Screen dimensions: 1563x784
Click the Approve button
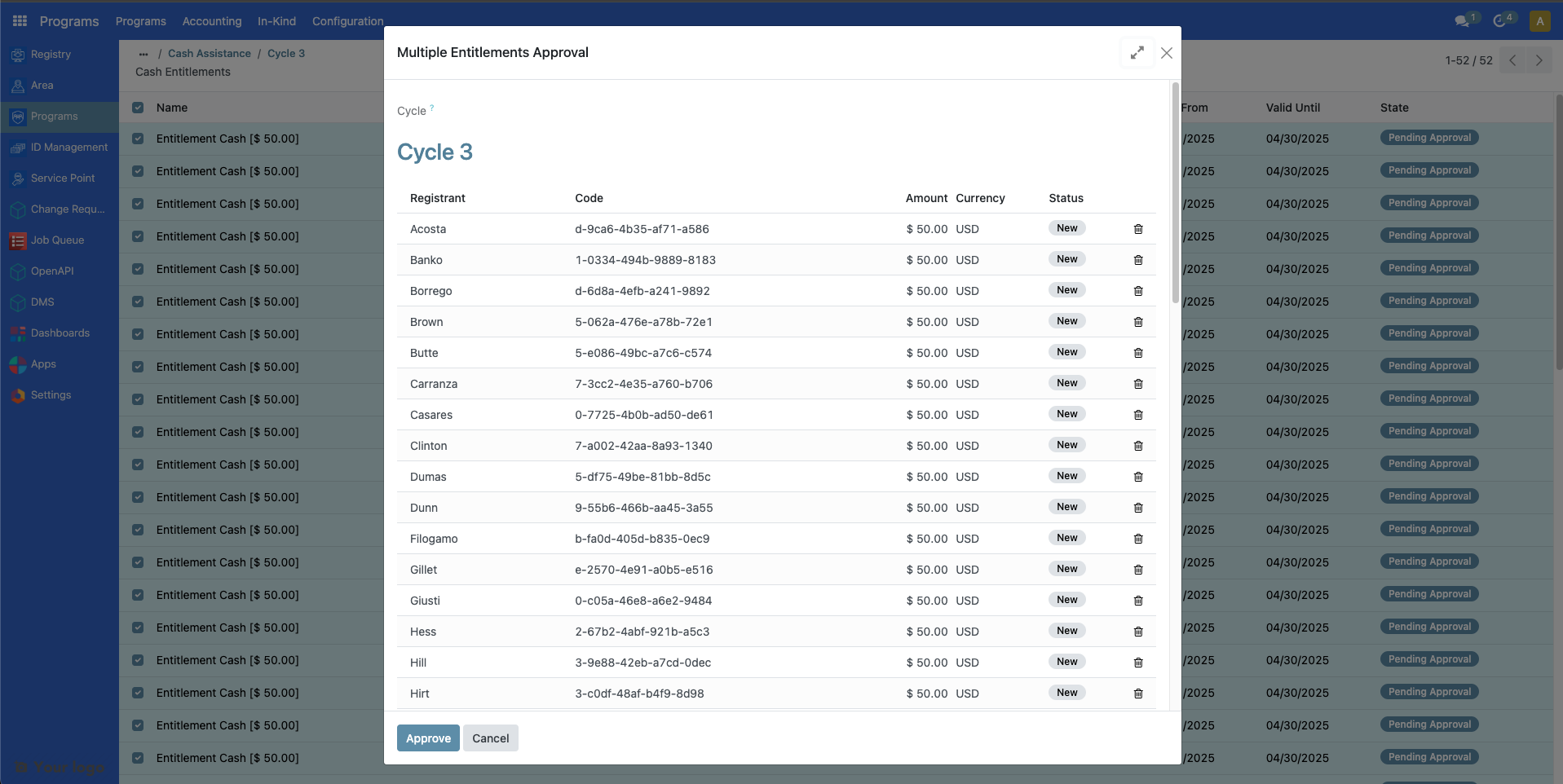coord(428,738)
